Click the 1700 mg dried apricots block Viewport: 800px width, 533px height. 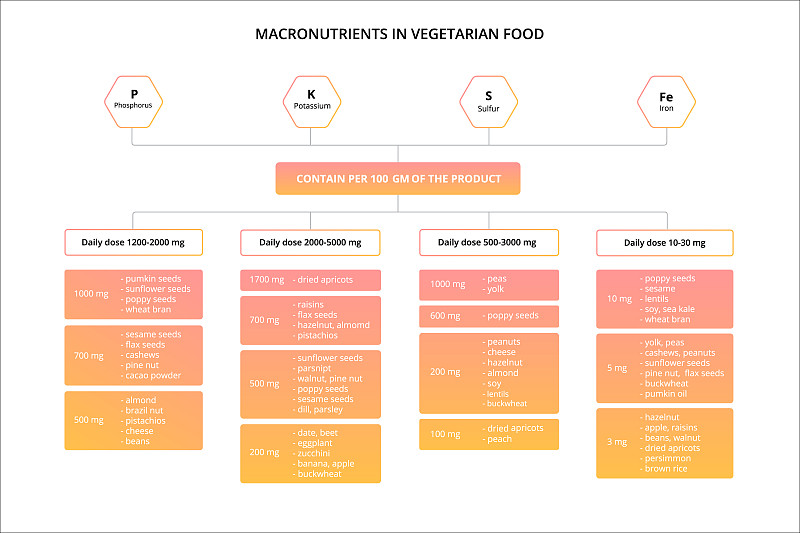tap(310, 280)
